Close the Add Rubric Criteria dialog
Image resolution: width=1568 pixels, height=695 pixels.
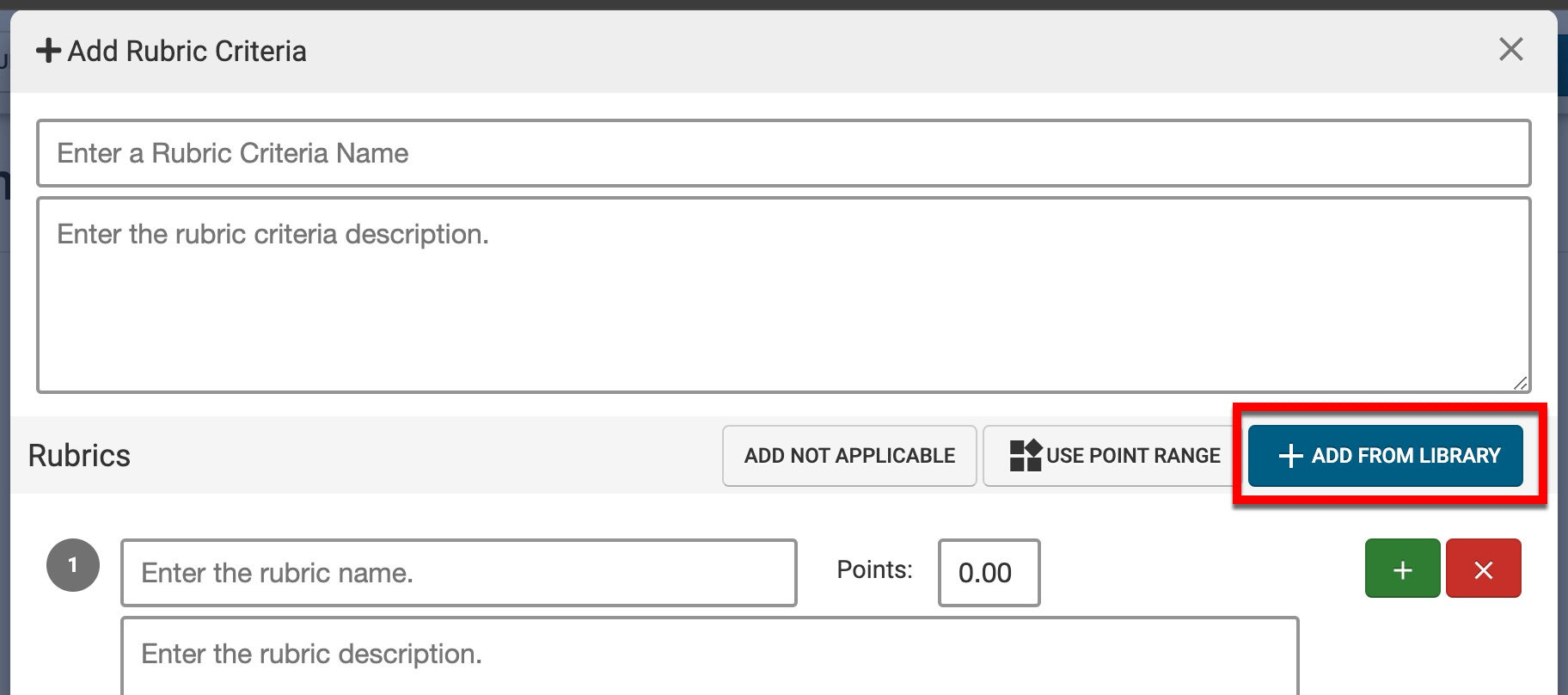[1510, 50]
